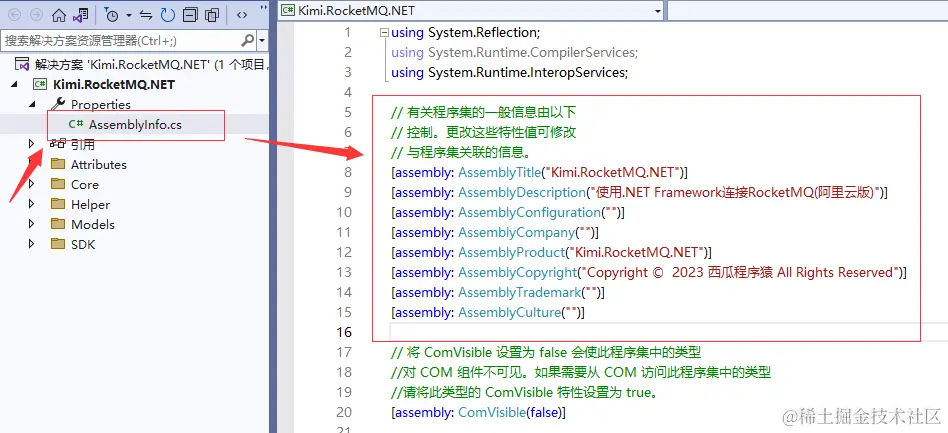
Task: Collapse all nodes with the Collapse All icon
Action: (x=190, y=16)
